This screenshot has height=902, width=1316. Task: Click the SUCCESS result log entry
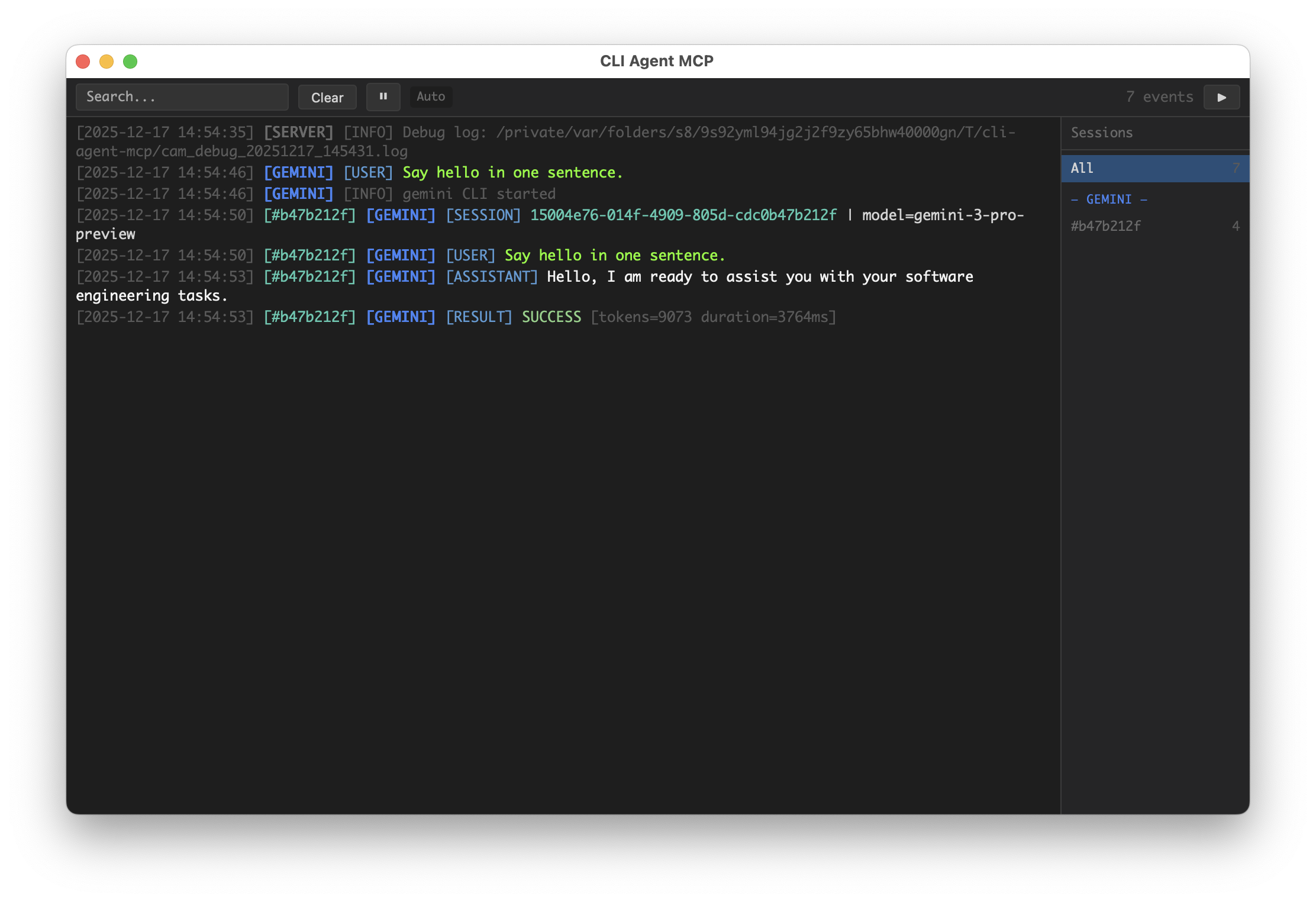point(551,317)
